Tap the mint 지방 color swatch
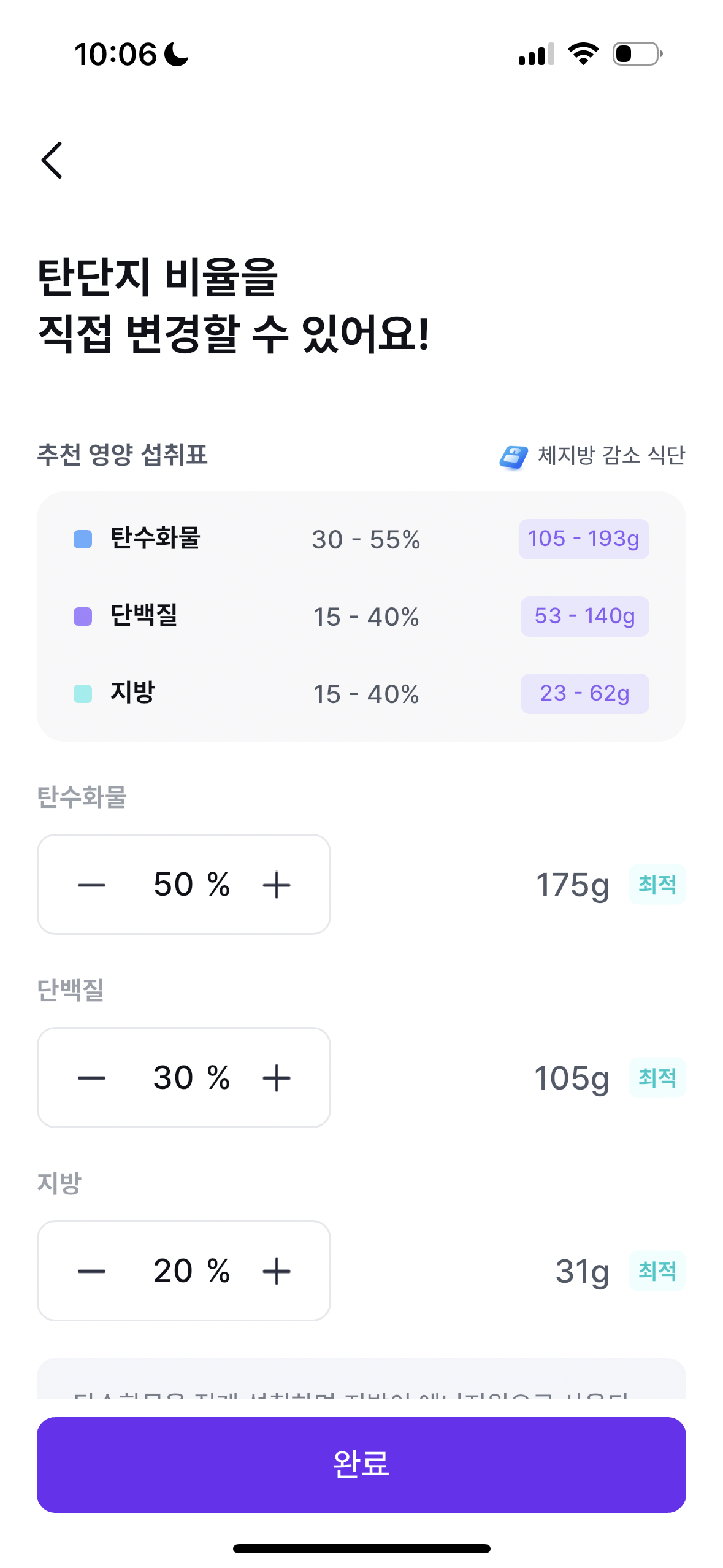The image size is (723, 1568). (83, 694)
